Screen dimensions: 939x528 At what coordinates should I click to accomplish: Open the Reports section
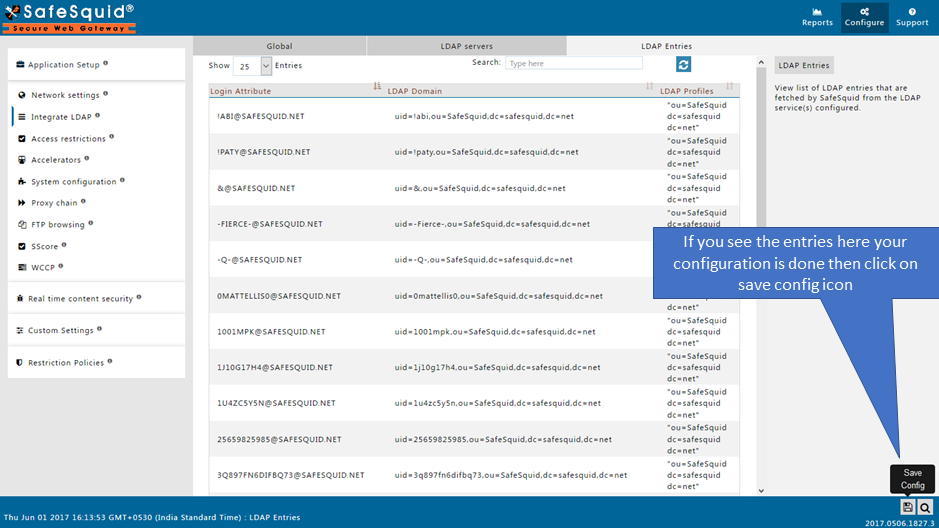pos(817,17)
